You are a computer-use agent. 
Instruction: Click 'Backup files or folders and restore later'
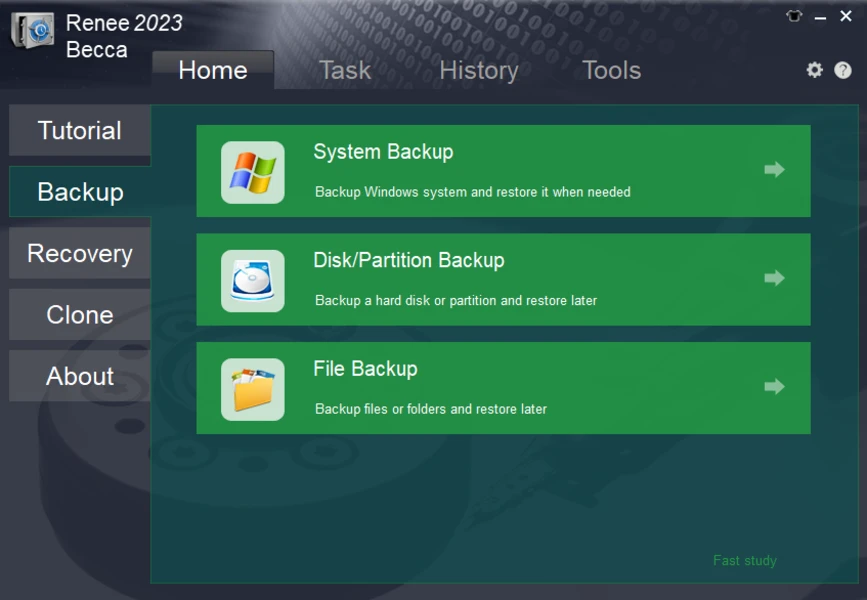point(431,409)
